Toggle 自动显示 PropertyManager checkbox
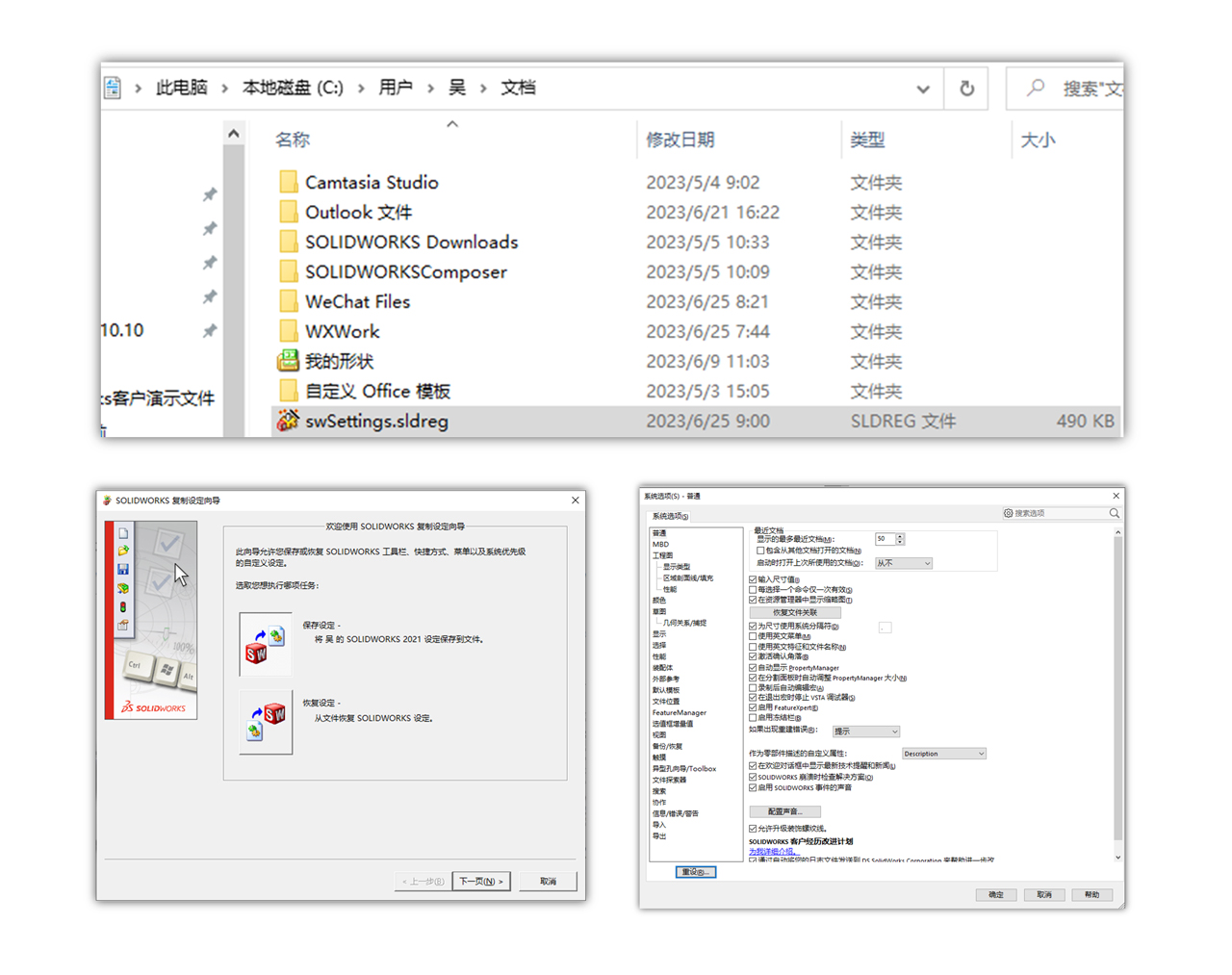 click(x=753, y=667)
